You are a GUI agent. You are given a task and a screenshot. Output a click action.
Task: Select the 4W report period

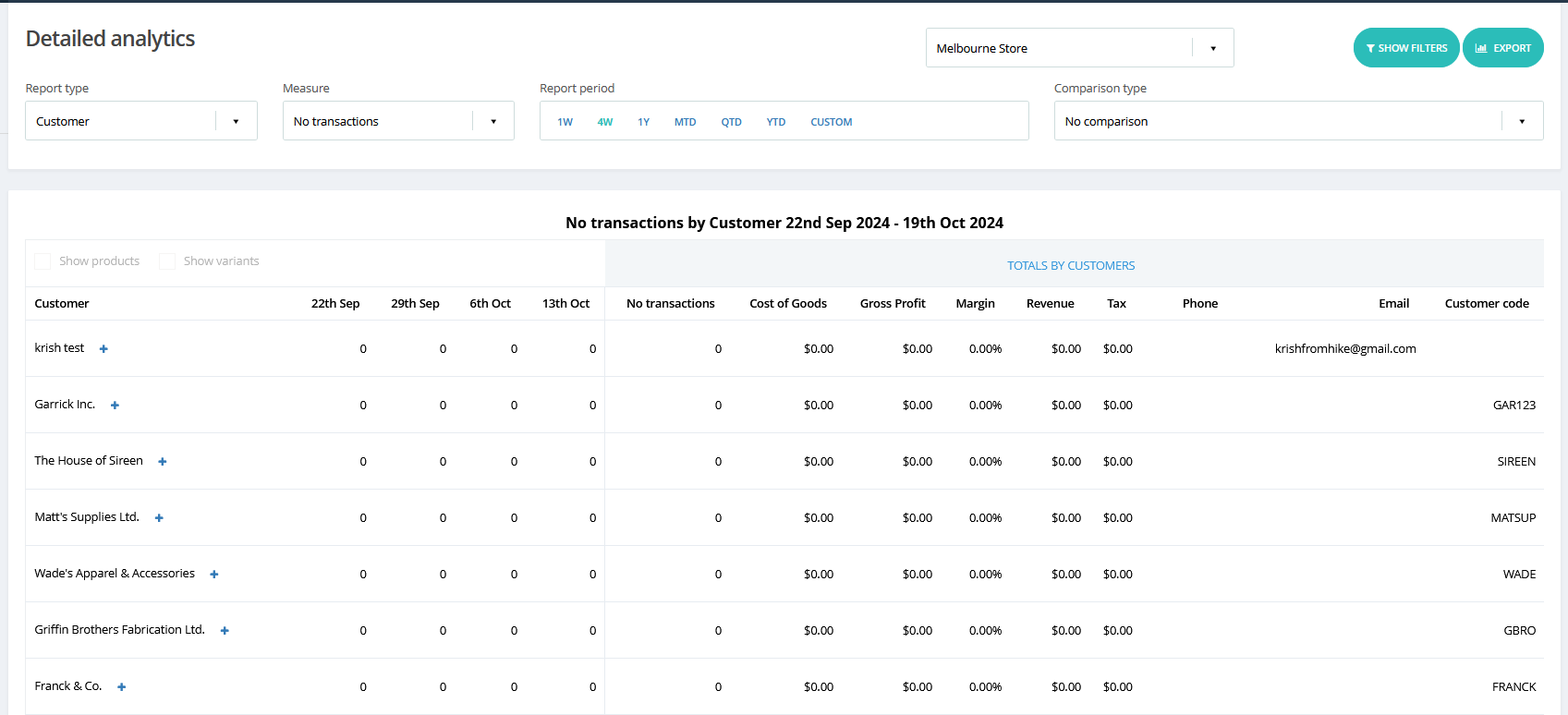pos(605,122)
